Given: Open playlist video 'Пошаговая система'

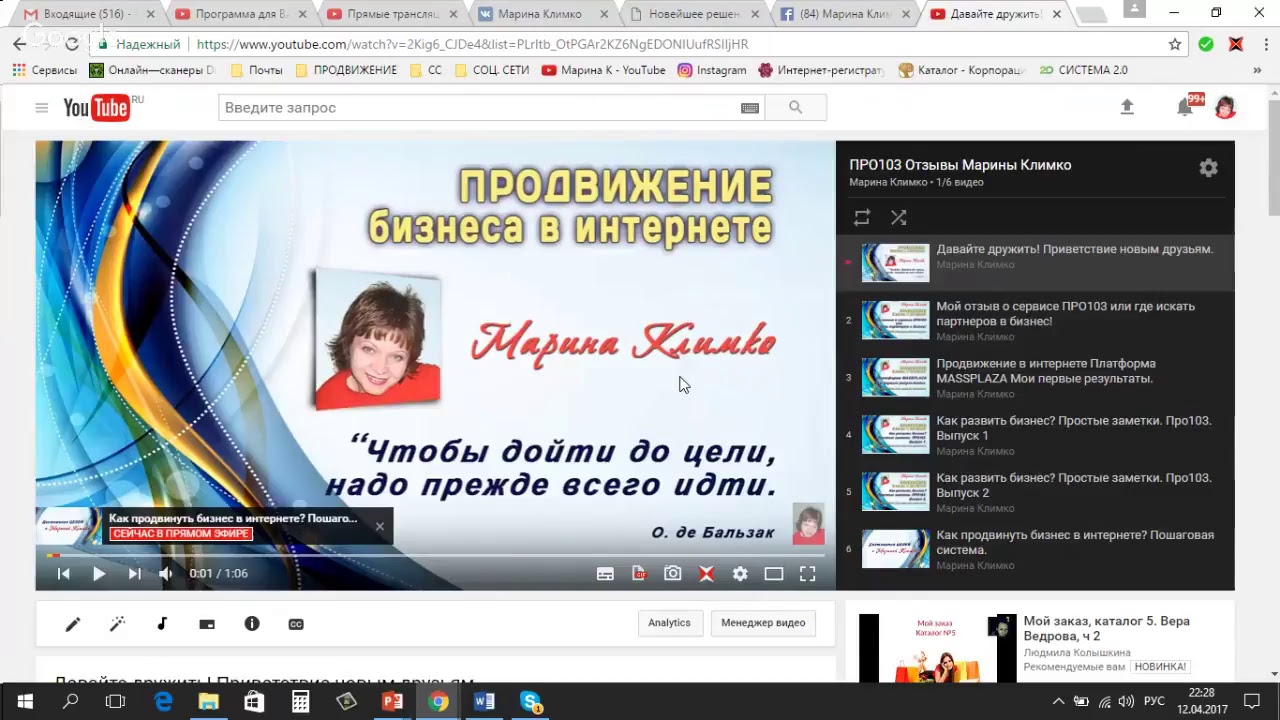Looking at the screenshot, I should tap(1035, 548).
